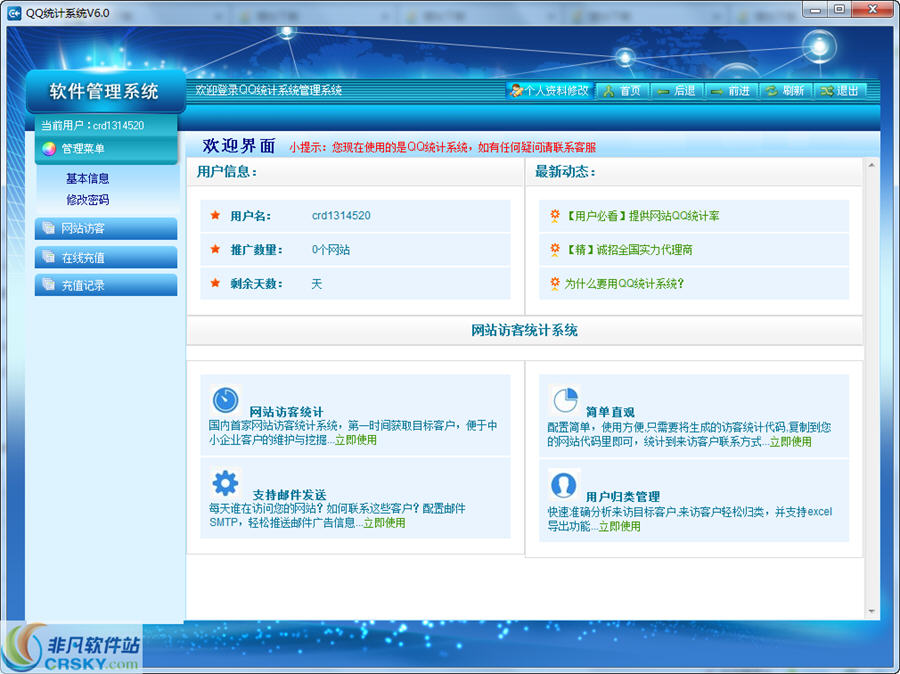Click the 在线充值 stacked pages icon
Image resolution: width=900 pixels, height=674 pixels.
(x=49, y=257)
